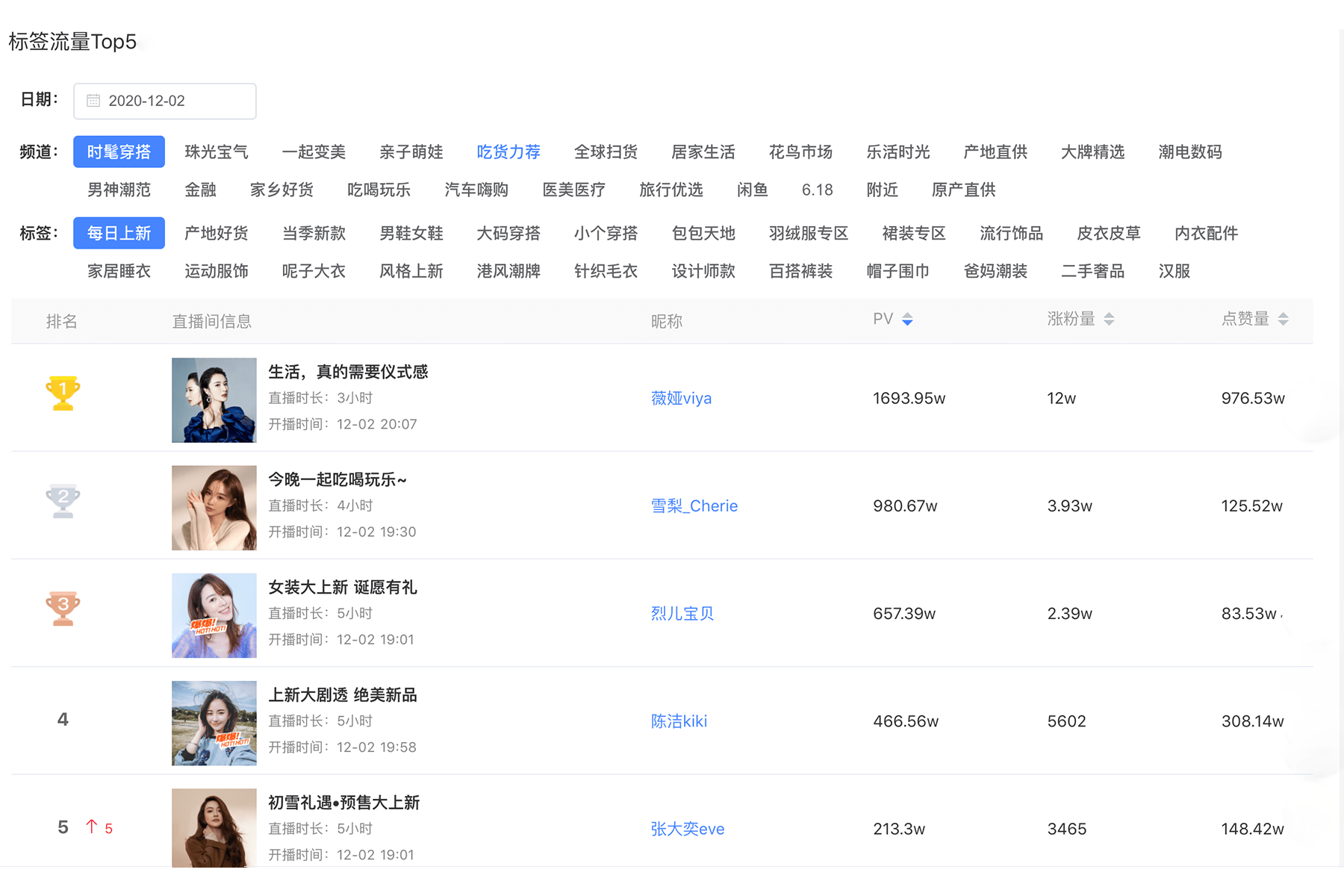Image resolution: width=1344 pixels, height=896 pixels.
Task: Switch to the 潮电数码 channel
Action: click(1189, 152)
